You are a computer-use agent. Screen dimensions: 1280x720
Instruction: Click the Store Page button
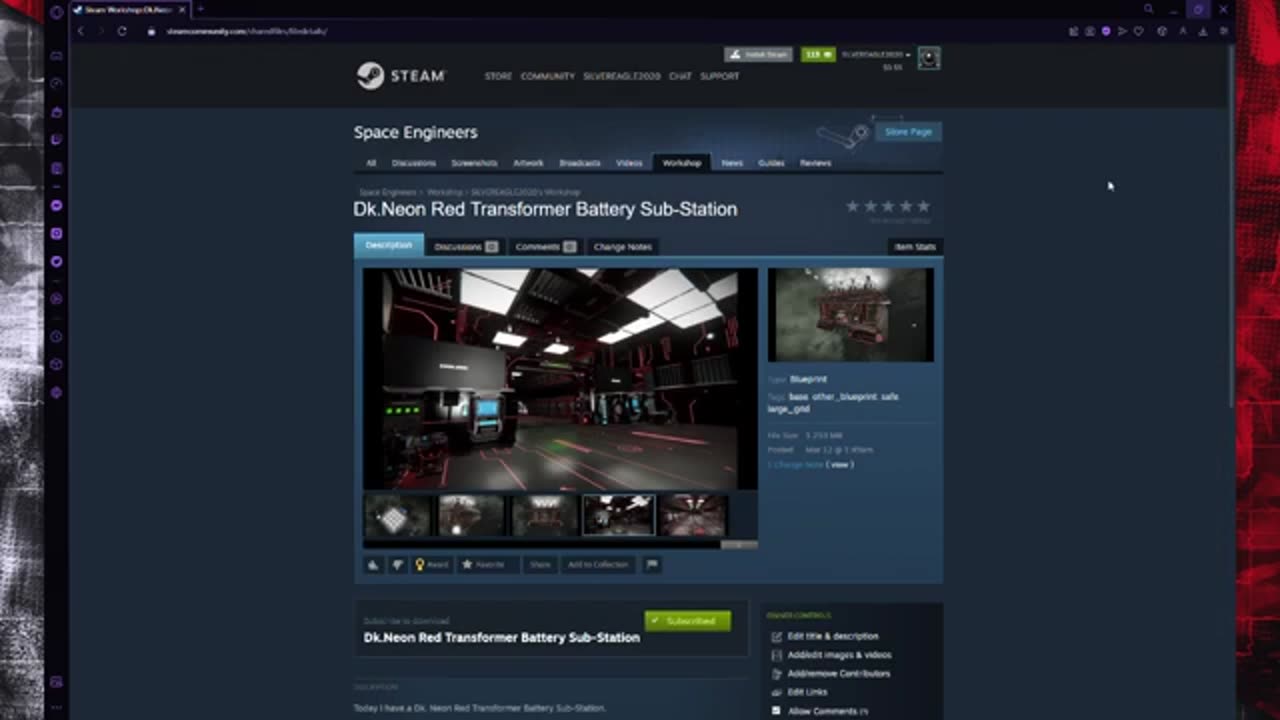pyautogui.click(x=908, y=132)
